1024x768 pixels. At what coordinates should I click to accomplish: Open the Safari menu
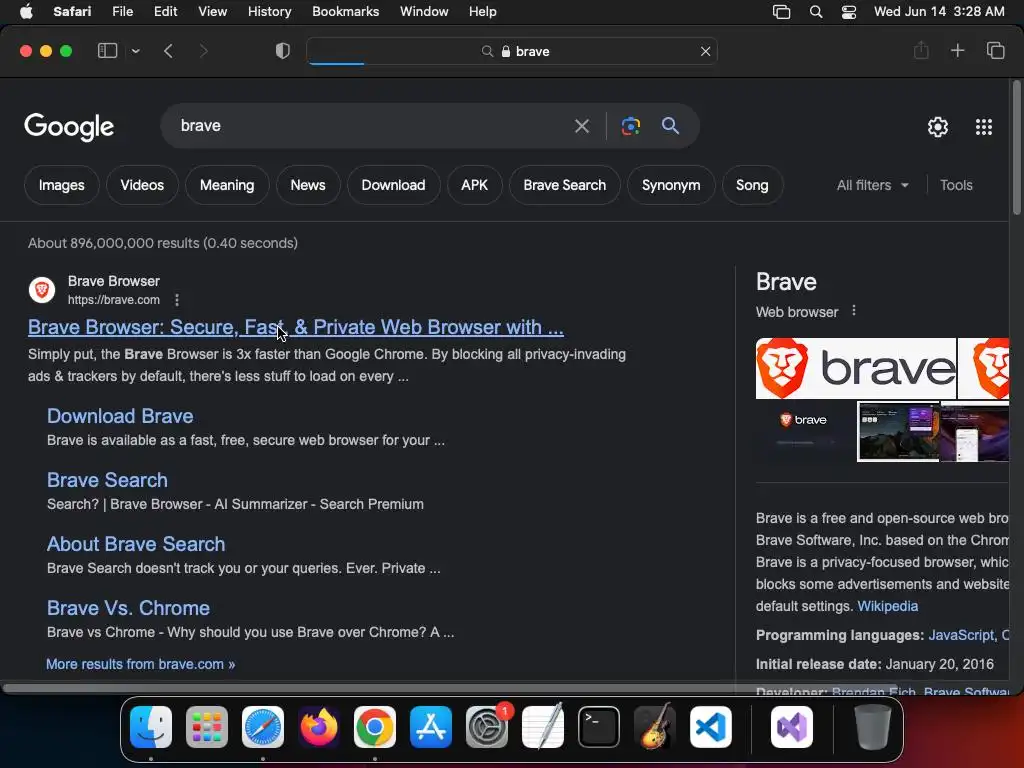(72, 12)
